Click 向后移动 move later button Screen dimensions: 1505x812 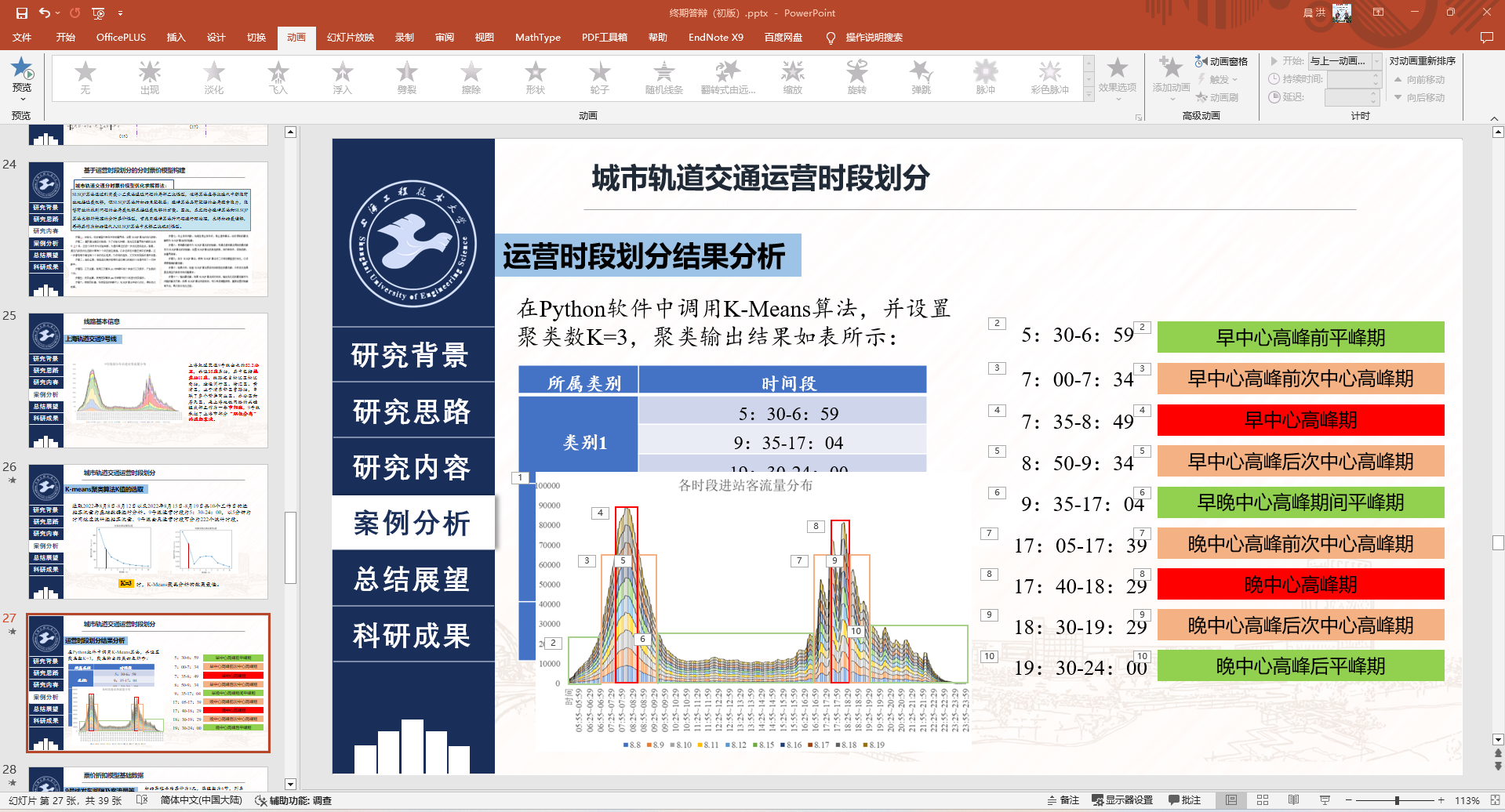[x=1420, y=97]
